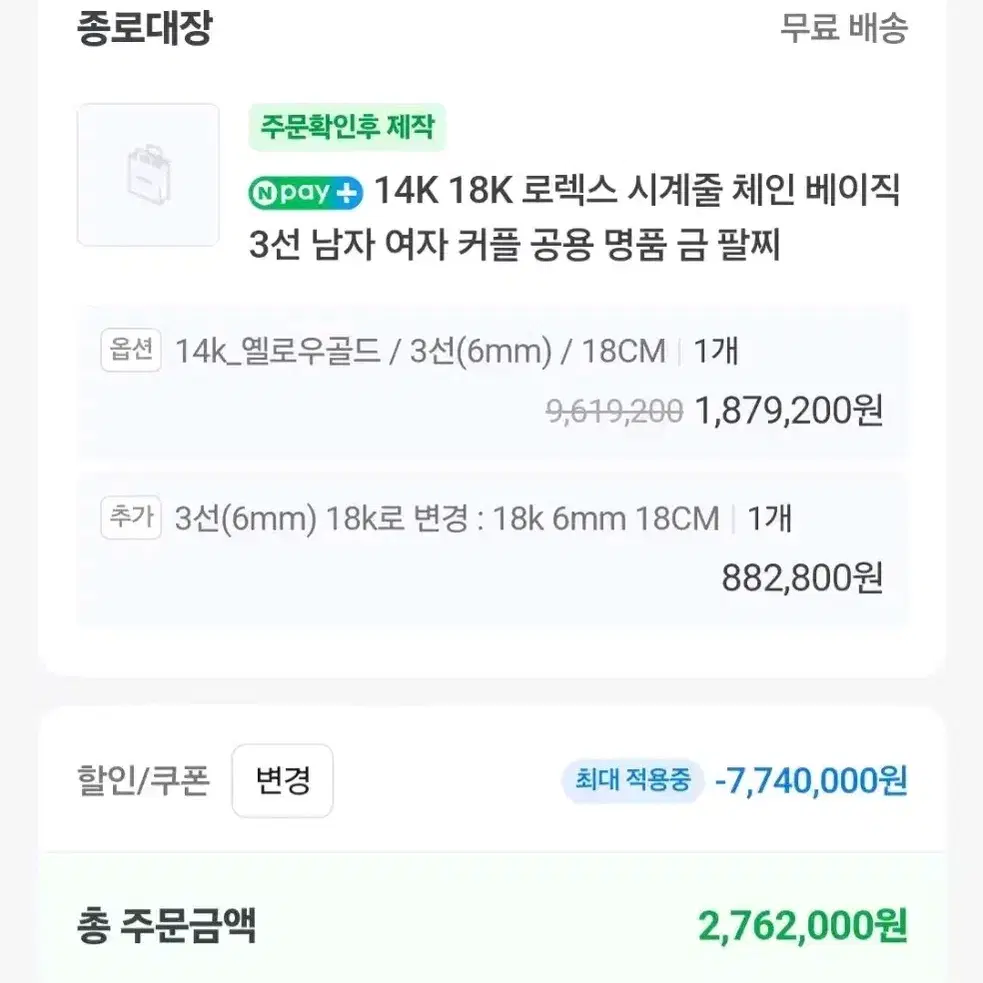Click the 1,879,200원 option price
The width and height of the screenshot is (983, 983).
(789, 411)
